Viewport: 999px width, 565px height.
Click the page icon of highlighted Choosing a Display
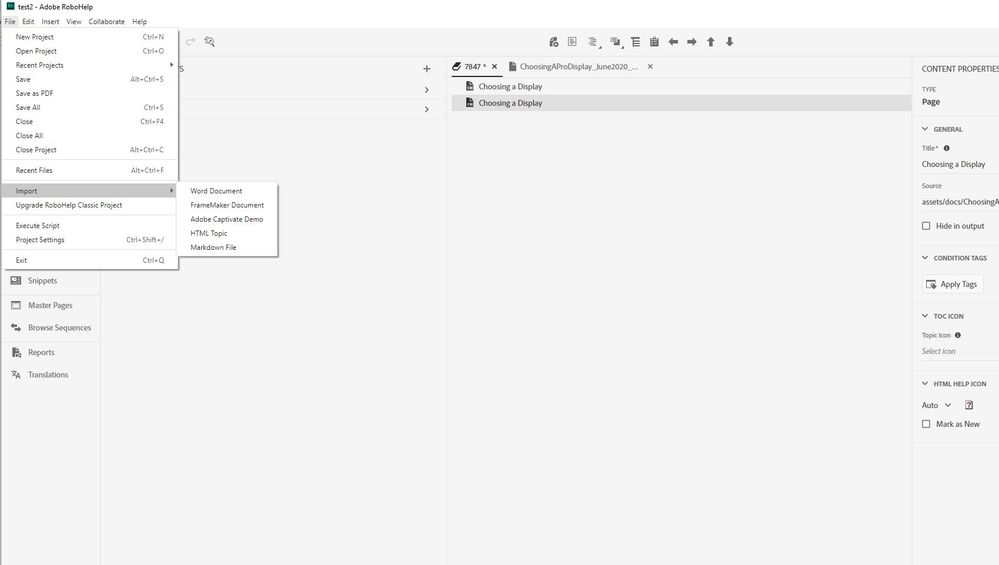pos(470,103)
